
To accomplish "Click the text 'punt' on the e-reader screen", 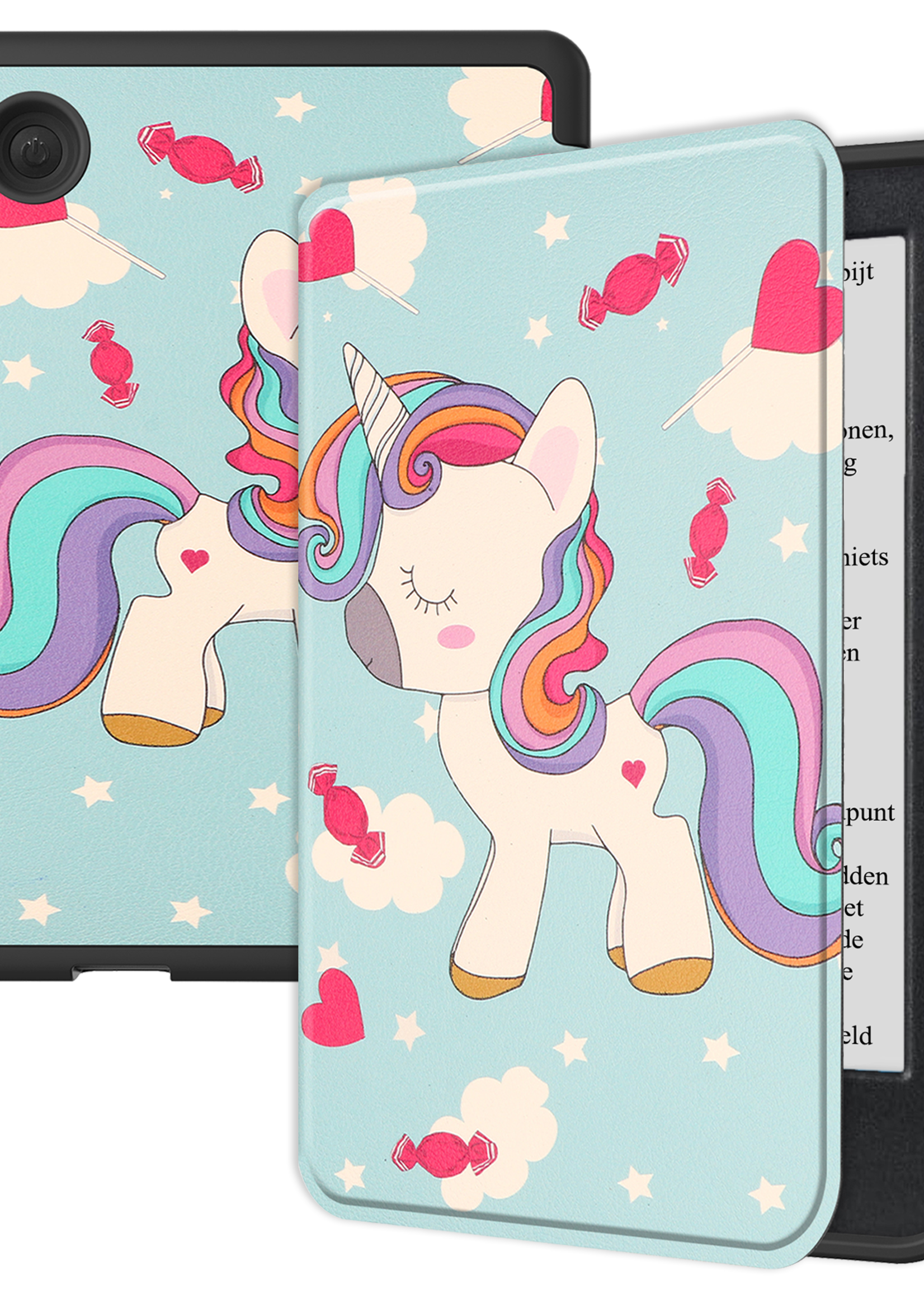I will coord(869,812).
